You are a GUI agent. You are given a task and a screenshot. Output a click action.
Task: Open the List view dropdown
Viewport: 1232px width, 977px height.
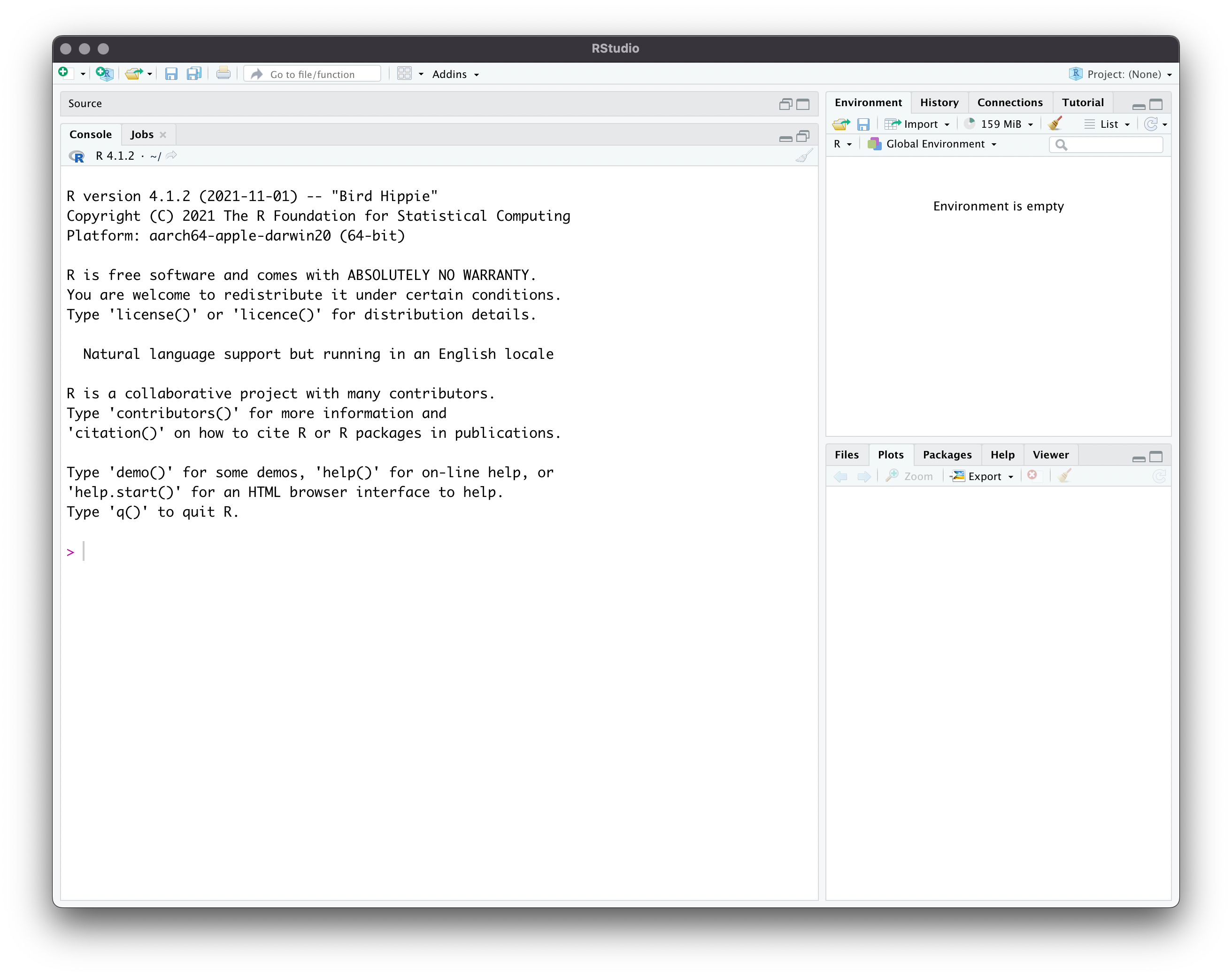point(1107,124)
